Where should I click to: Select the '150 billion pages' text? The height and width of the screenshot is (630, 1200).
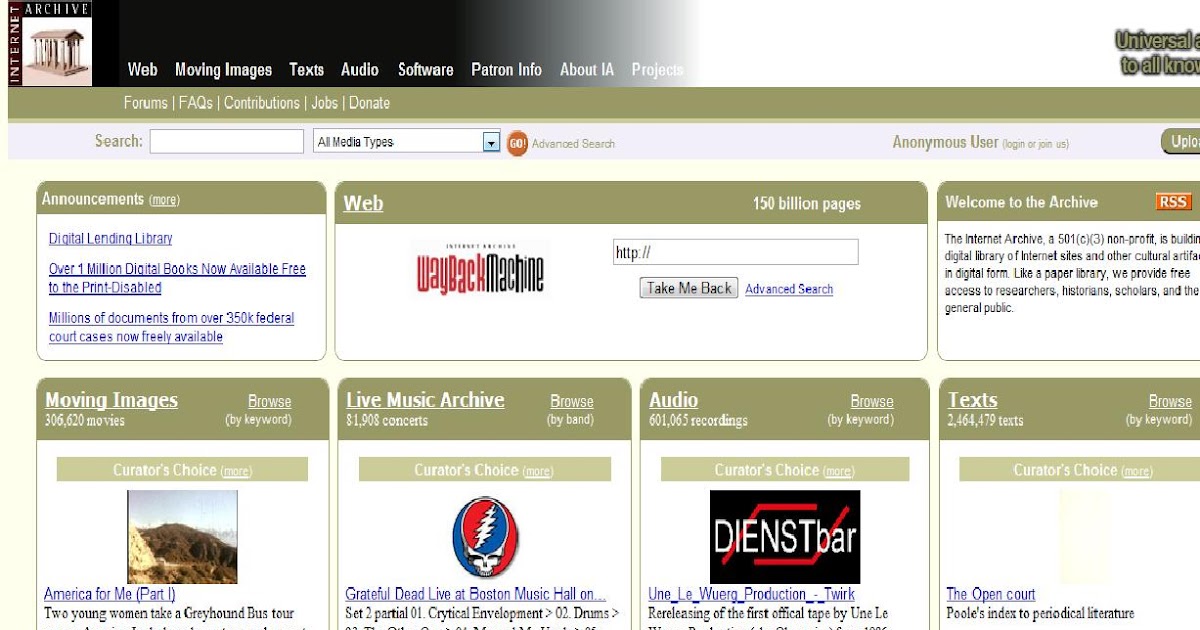coord(807,204)
